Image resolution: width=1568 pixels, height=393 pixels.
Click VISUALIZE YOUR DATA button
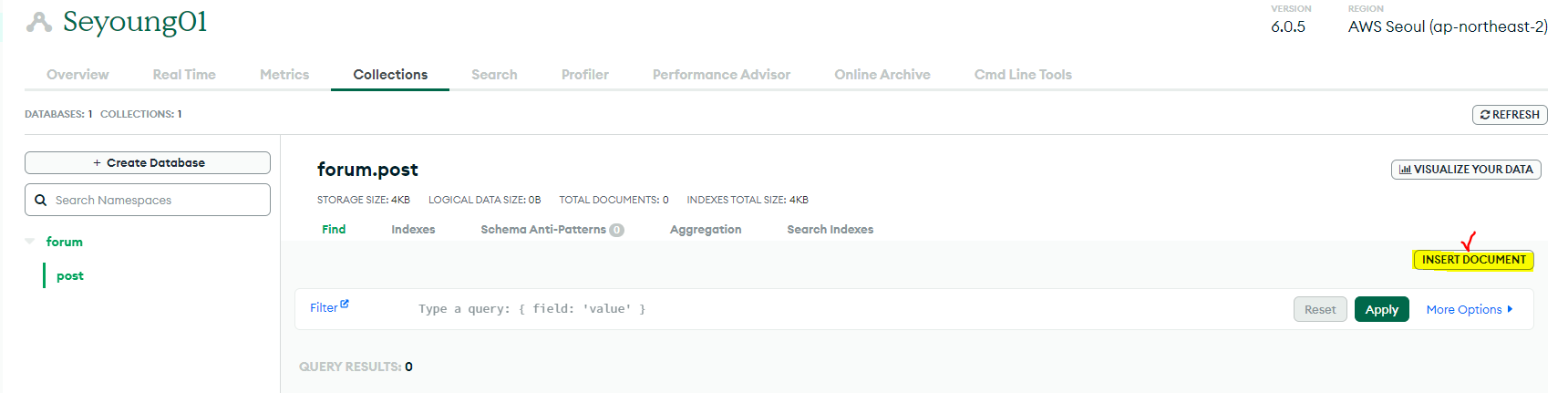pos(1466,170)
